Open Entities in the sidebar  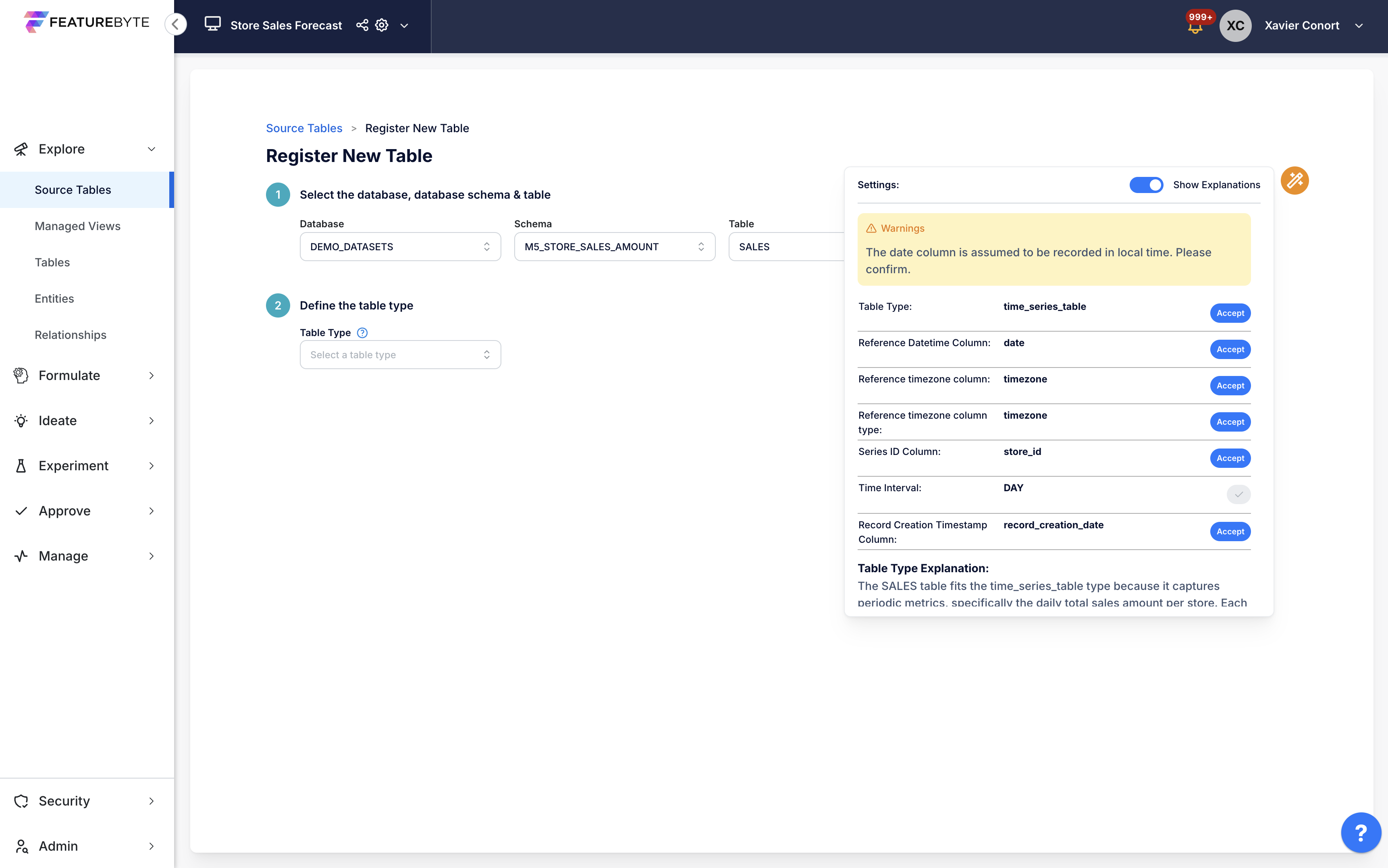click(x=54, y=299)
